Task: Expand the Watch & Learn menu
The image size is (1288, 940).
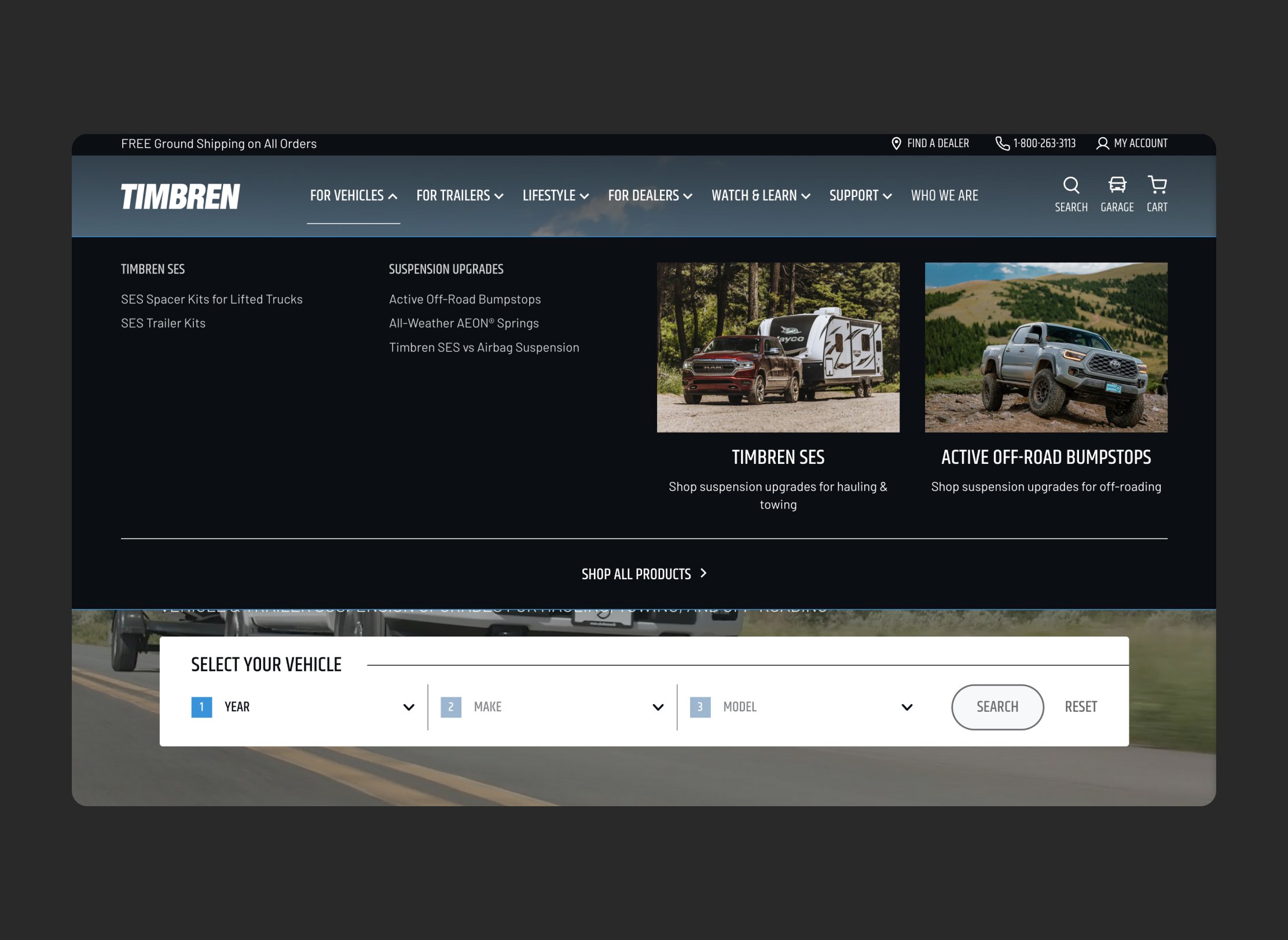Action: click(x=760, y=196)
